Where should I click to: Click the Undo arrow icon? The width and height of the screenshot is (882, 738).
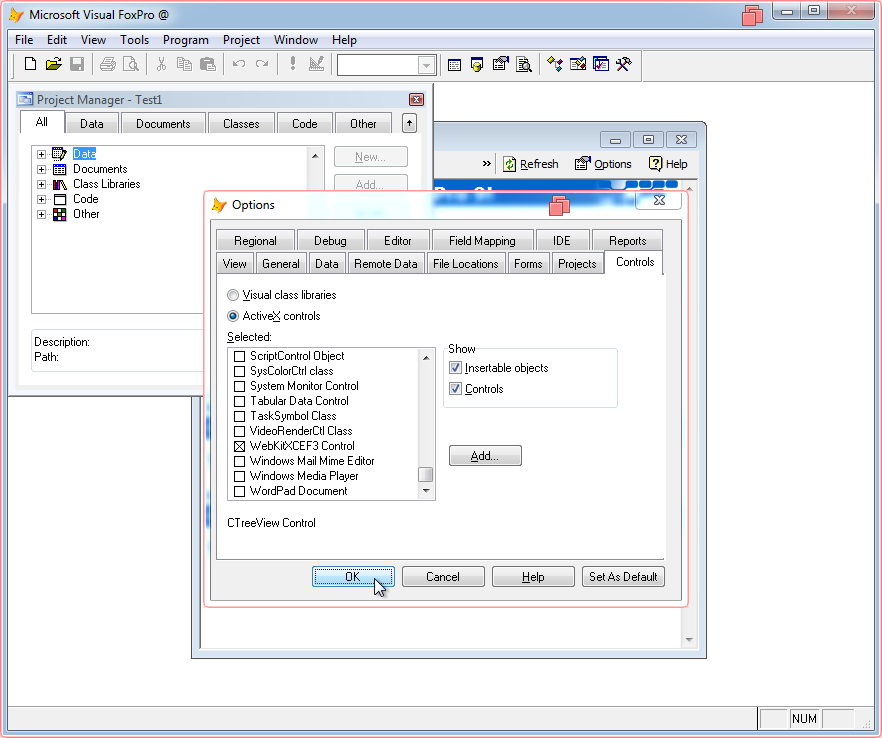coord(239,64)
